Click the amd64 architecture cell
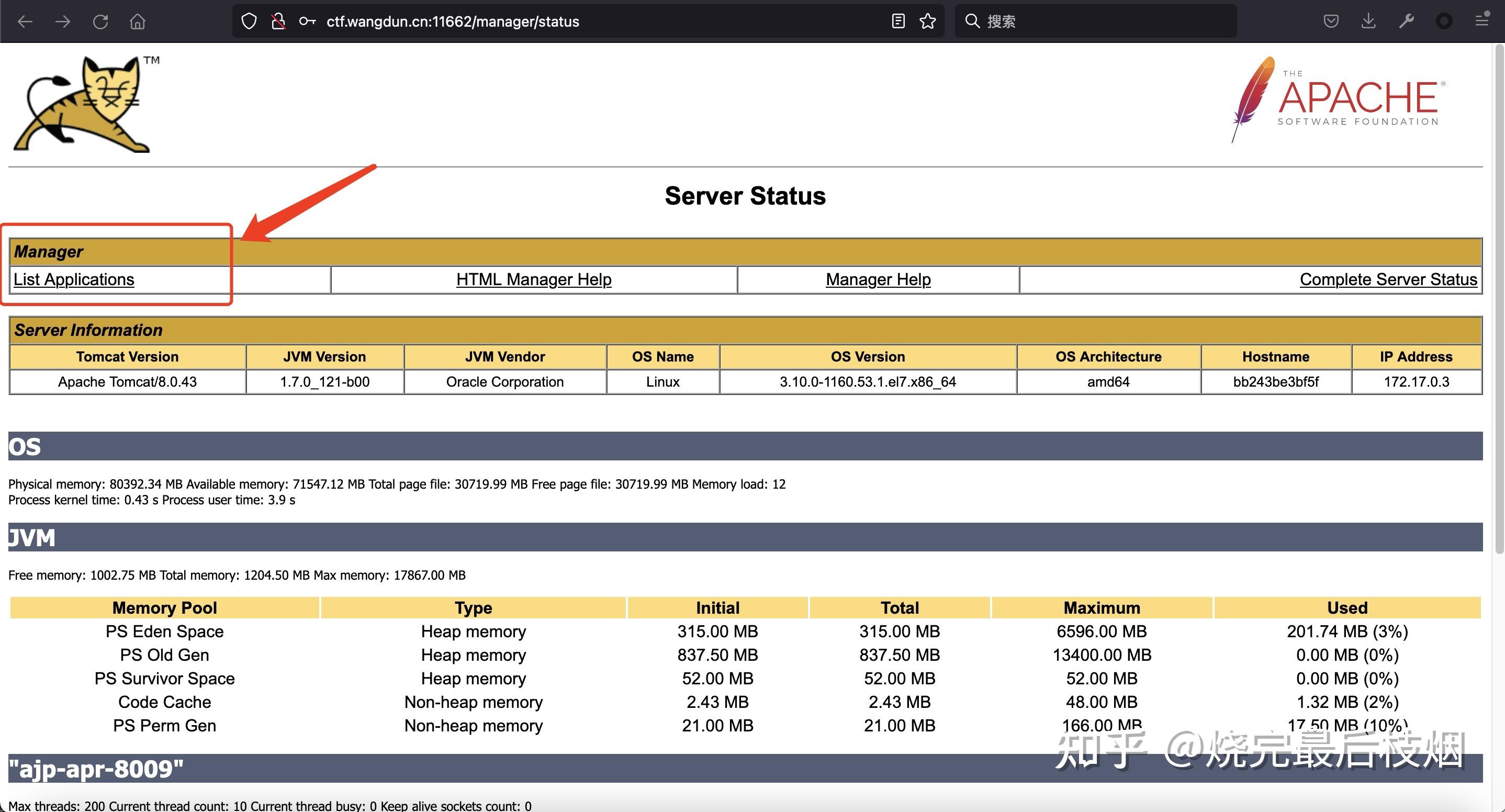Image resolution: width=1505 pixels, height=812 pixels. click(1108, 382)
